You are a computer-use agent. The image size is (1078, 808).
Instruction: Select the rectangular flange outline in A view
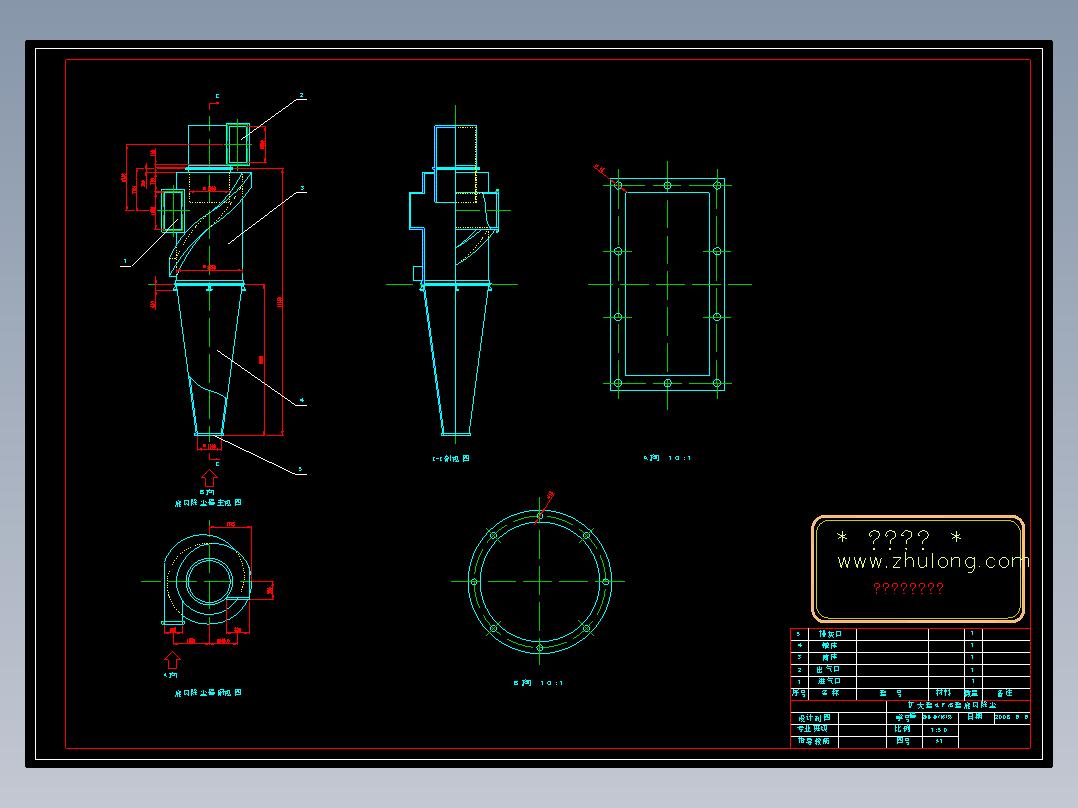667,284
